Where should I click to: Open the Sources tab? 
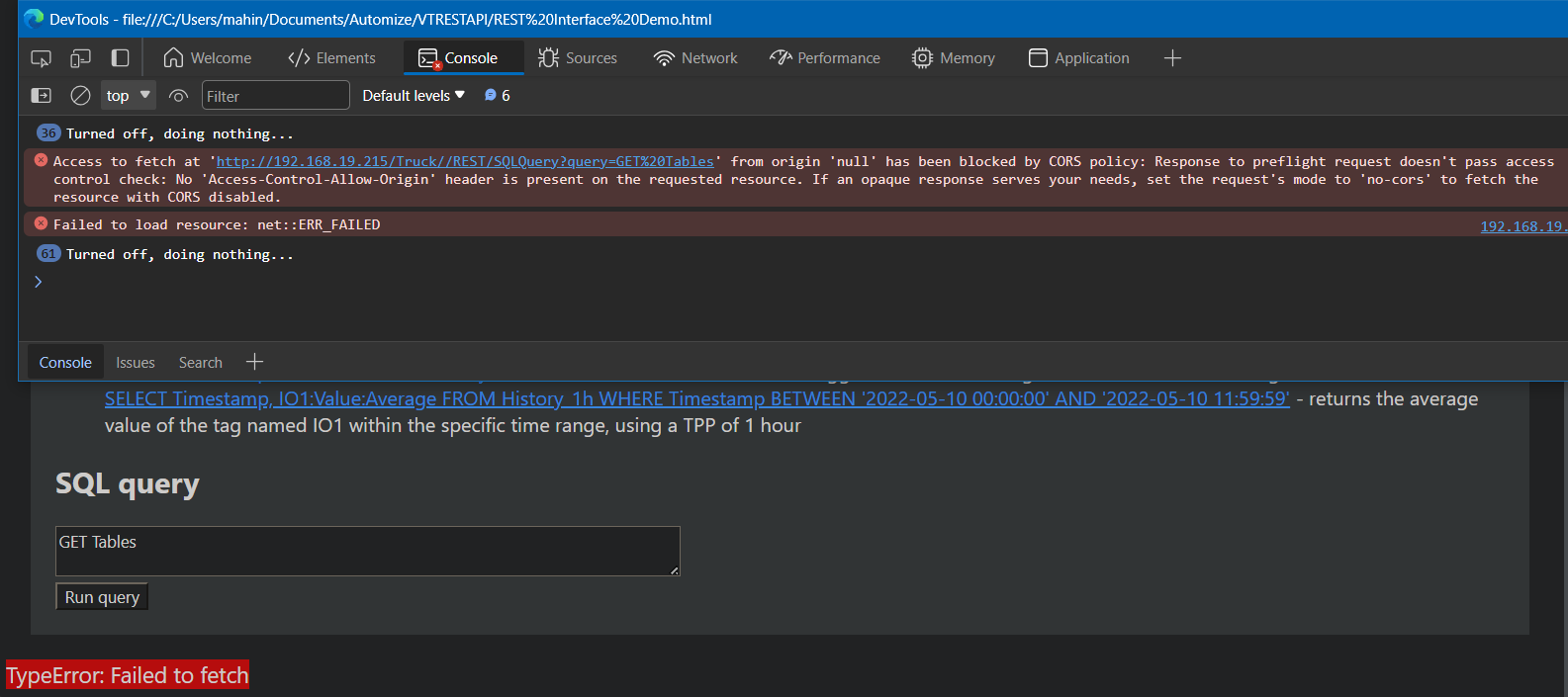tap(578, 58)
